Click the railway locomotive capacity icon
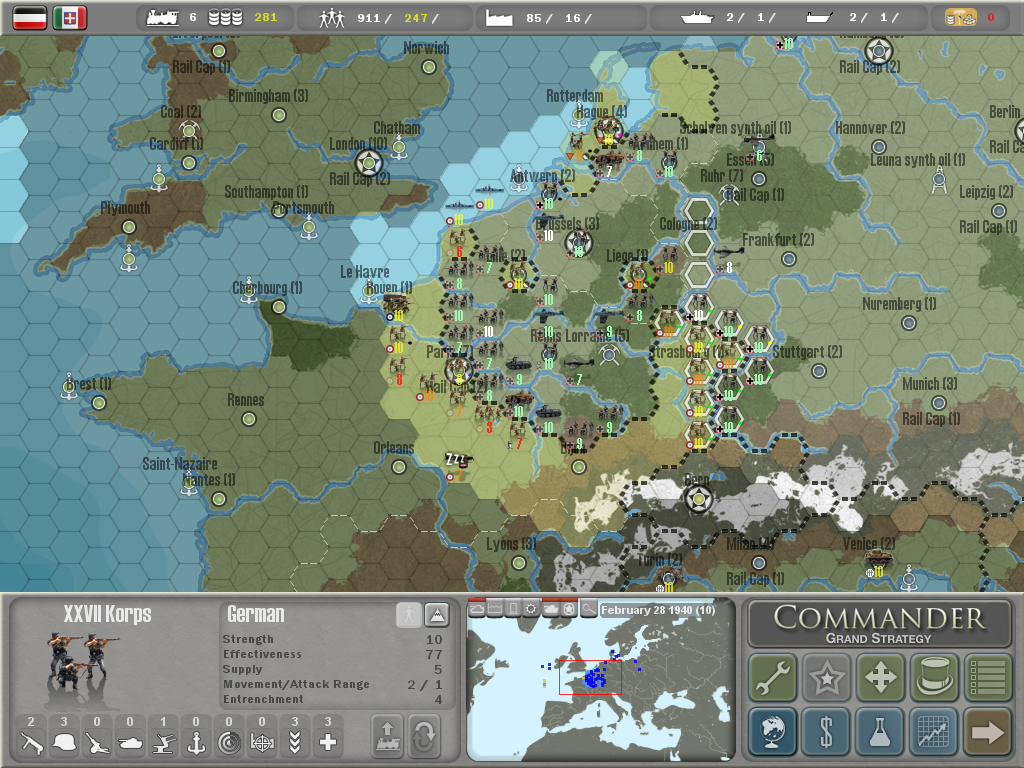The width and height of the screenshot is (1024, 768). click(x=163, y=18)
